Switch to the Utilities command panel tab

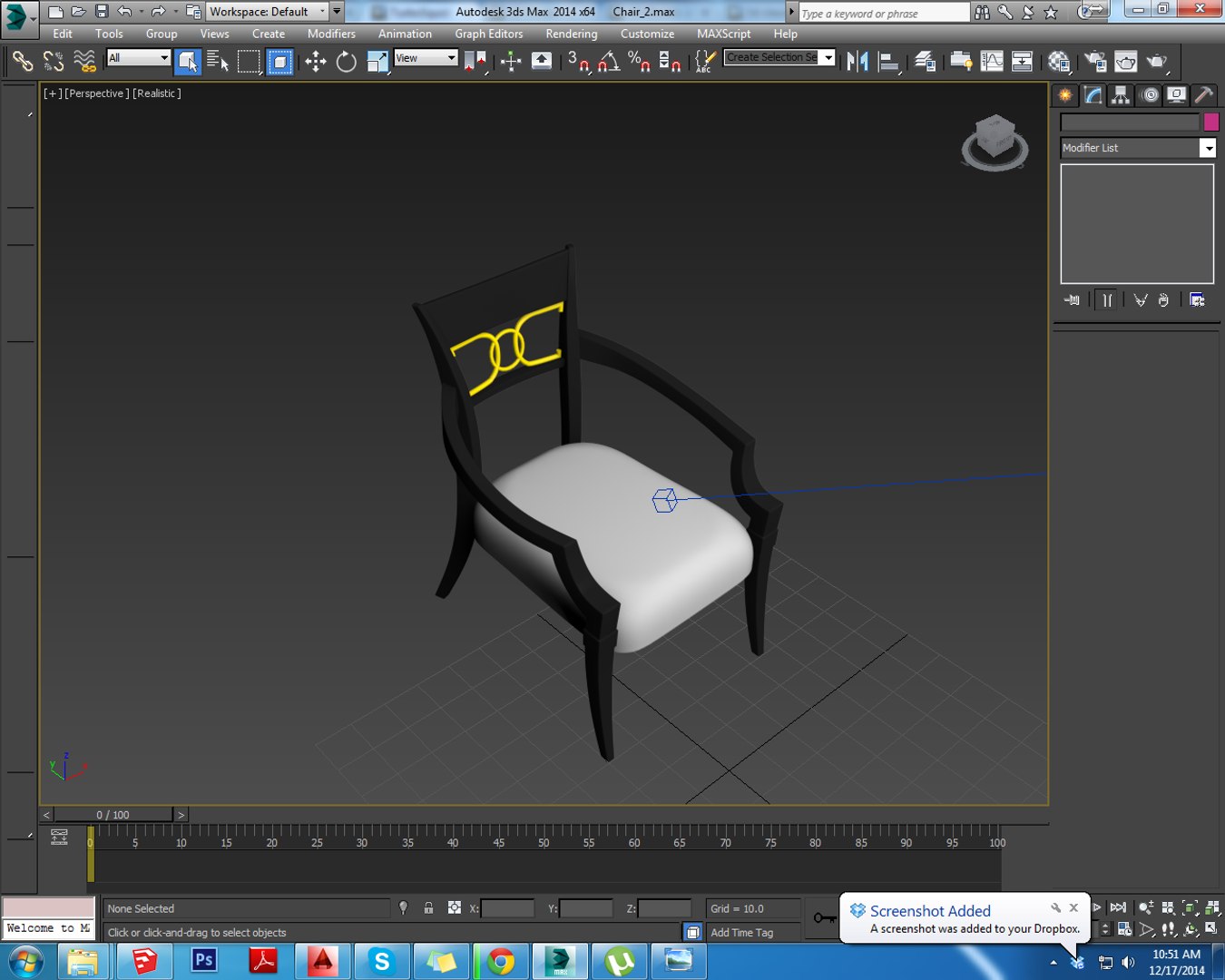(1204, 95)
